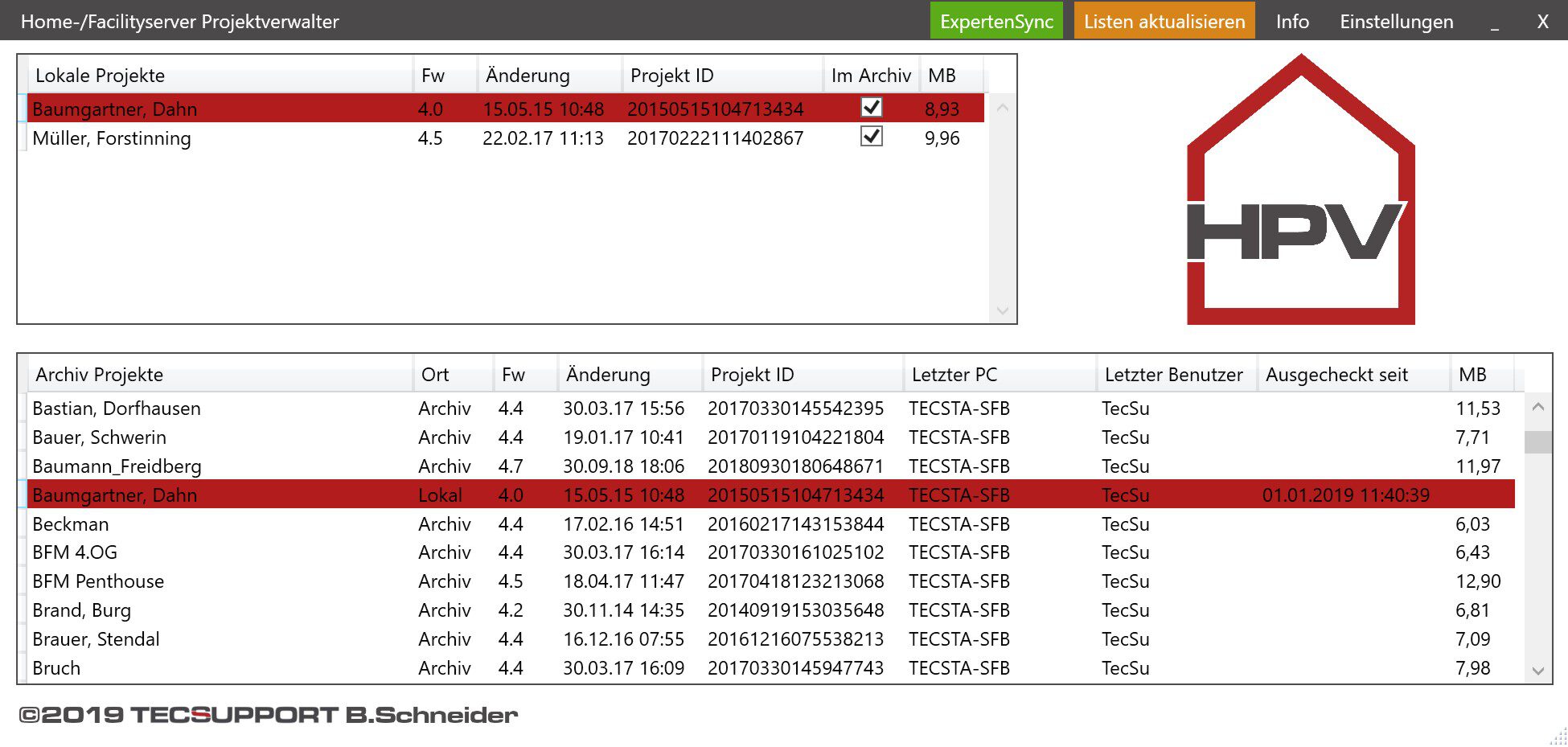Sort by Archiv Projekte column header
Screen dimensions: 1568x747
click(220, 375)
